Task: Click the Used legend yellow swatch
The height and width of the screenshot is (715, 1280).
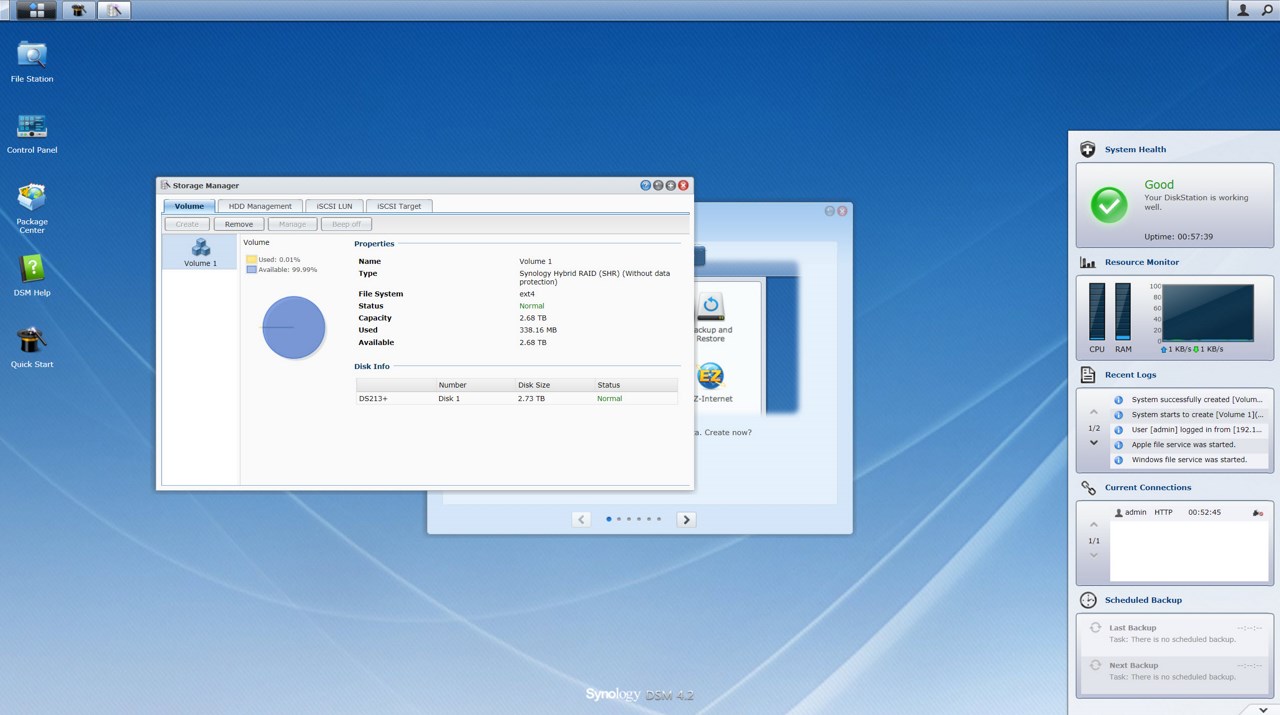Action: [x=252, y=259]
